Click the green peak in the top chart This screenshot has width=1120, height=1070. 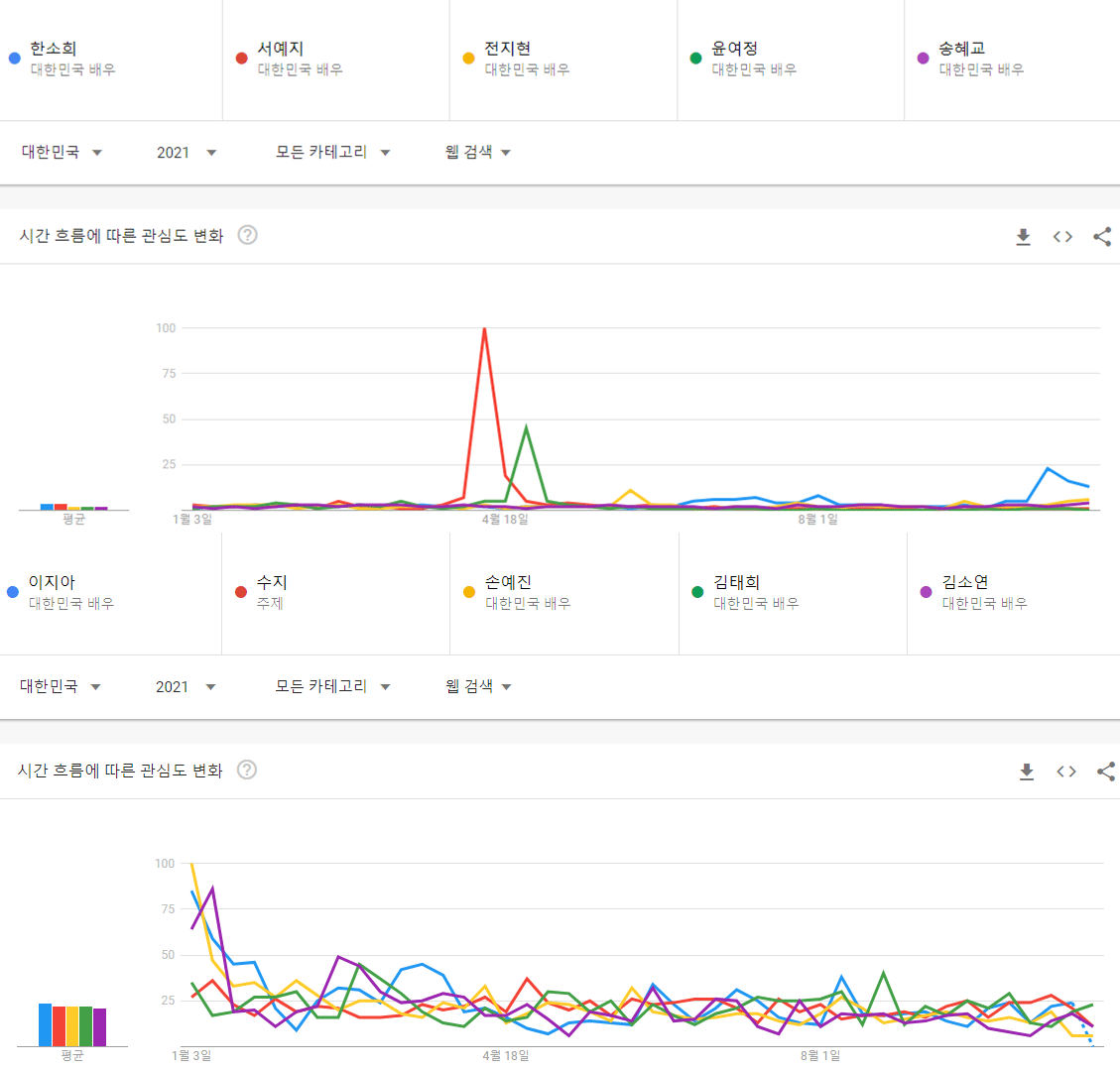click(x=527, y=427)
